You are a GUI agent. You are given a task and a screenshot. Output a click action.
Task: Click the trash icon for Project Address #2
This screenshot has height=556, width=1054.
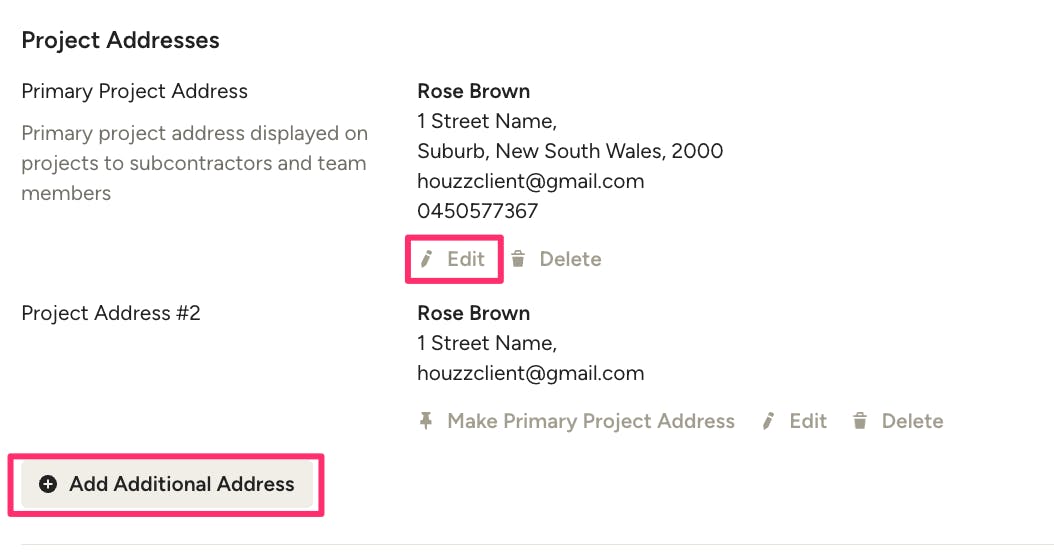(x=860, y=421)
